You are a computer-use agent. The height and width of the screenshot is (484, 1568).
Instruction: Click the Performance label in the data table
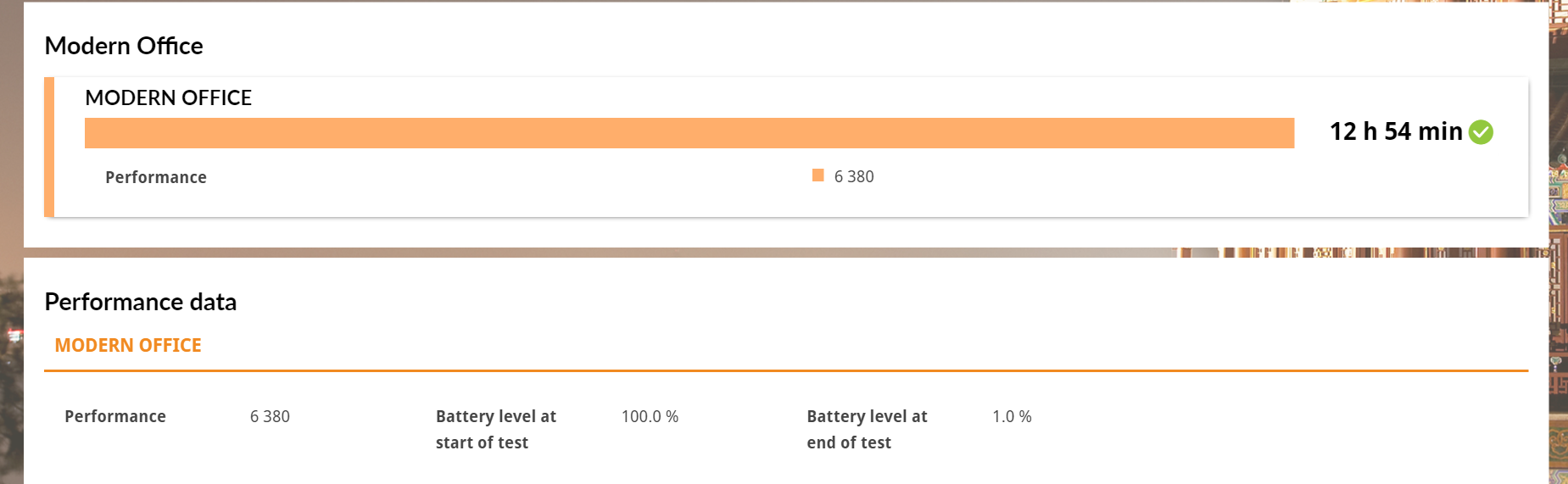(115, 416)
